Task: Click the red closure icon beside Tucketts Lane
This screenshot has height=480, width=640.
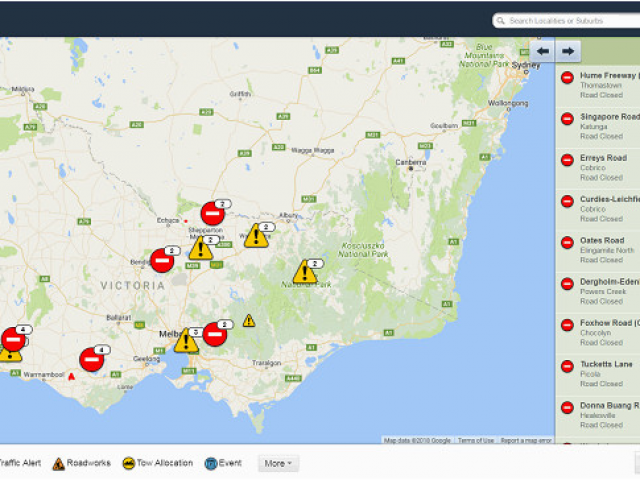Action: tap(567, 366)
